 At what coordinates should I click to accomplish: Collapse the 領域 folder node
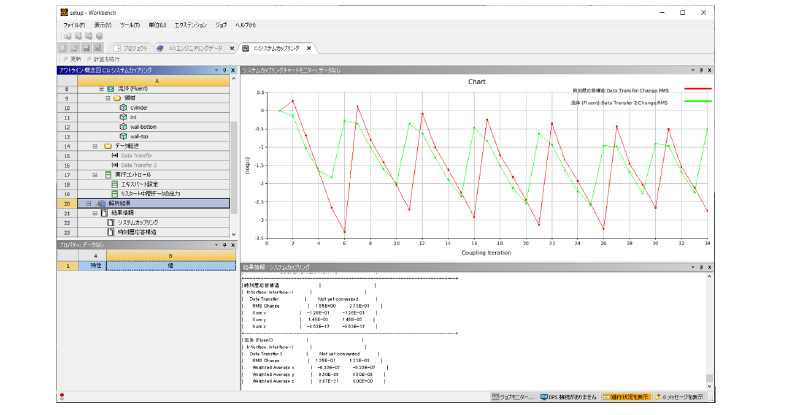tap(106, 98)
